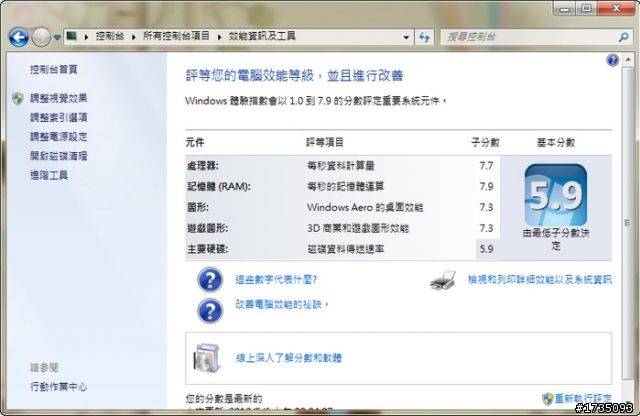Refresh the page with the refresh icon
Screen dimensions: 640x416
click(424, 38)
